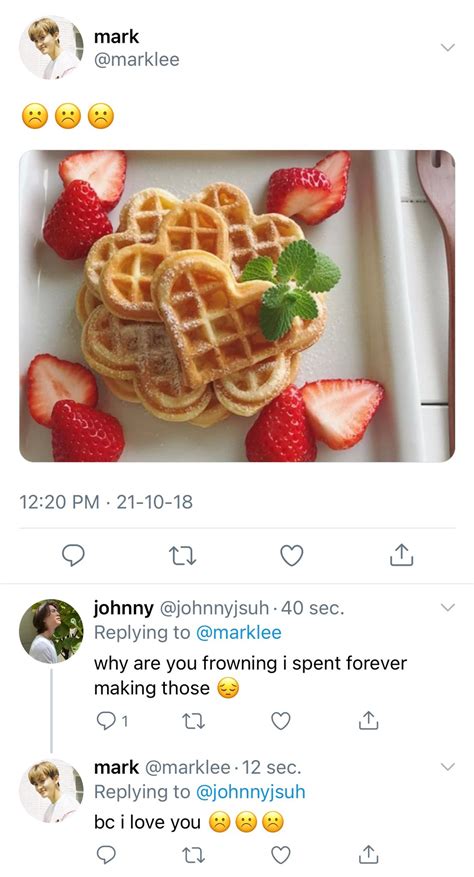
Task: Reply to mark's 'bc i love you' tweet
Action: (106, 854)
